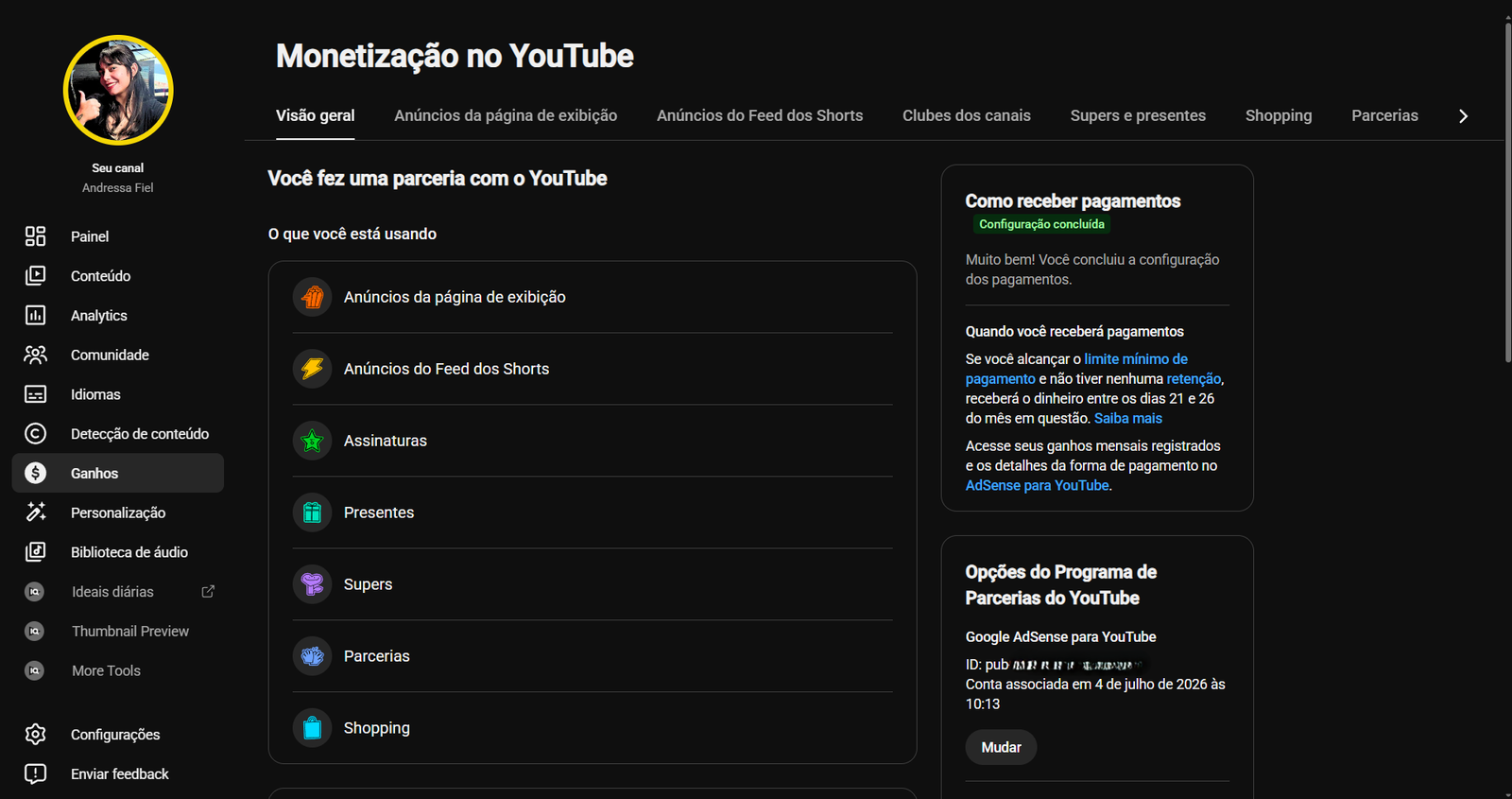Open the Painel menu label
This screenshot has height=799, width=1512.
click(90, 236)
